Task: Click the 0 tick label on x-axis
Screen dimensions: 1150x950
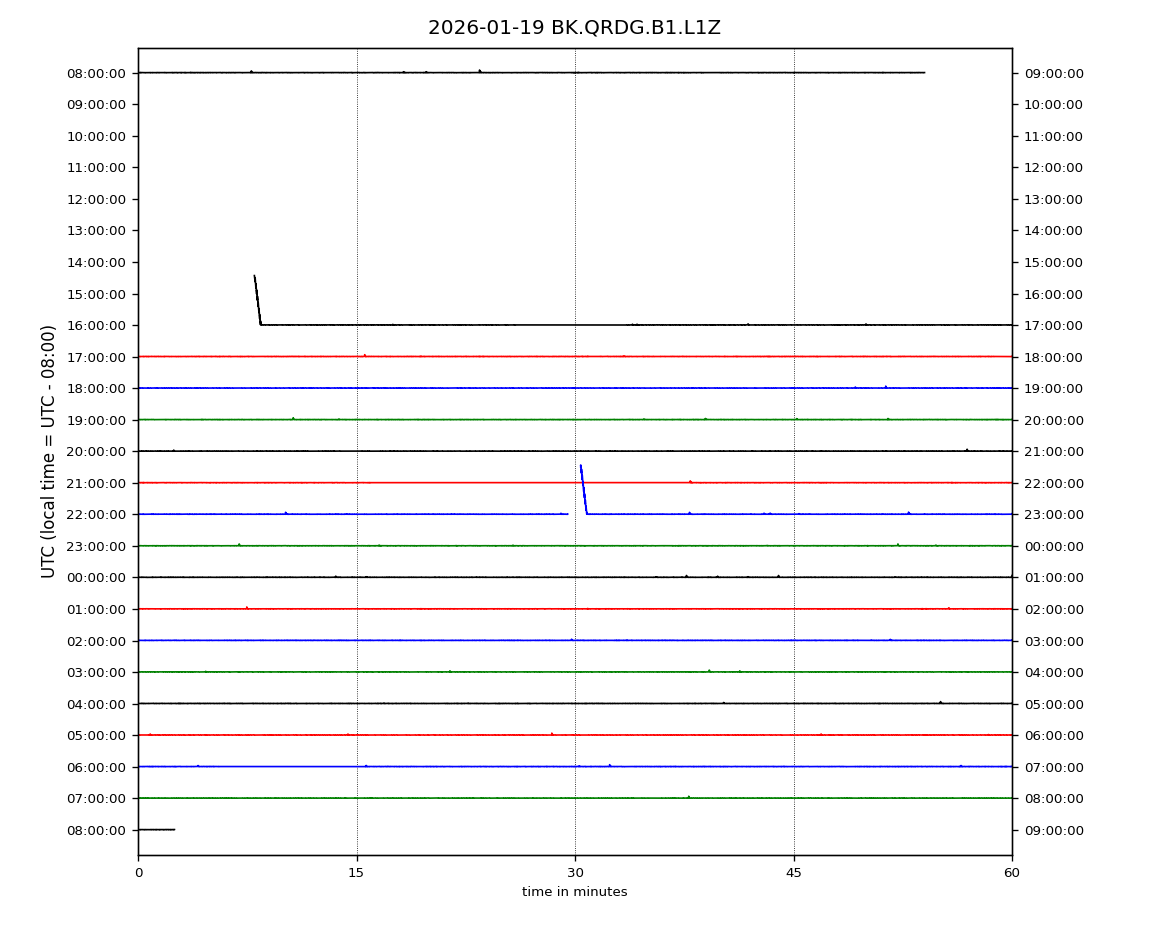Action: [x=138, y=873]
